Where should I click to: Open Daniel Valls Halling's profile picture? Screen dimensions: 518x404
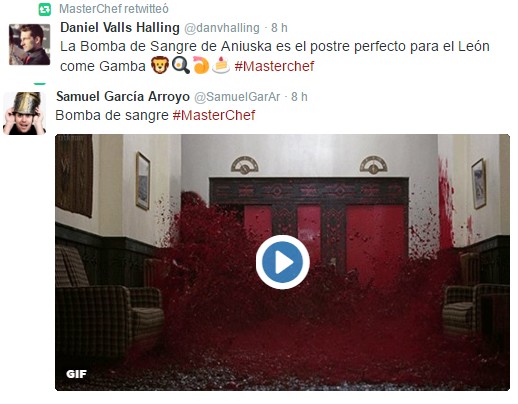pos(29,44)
